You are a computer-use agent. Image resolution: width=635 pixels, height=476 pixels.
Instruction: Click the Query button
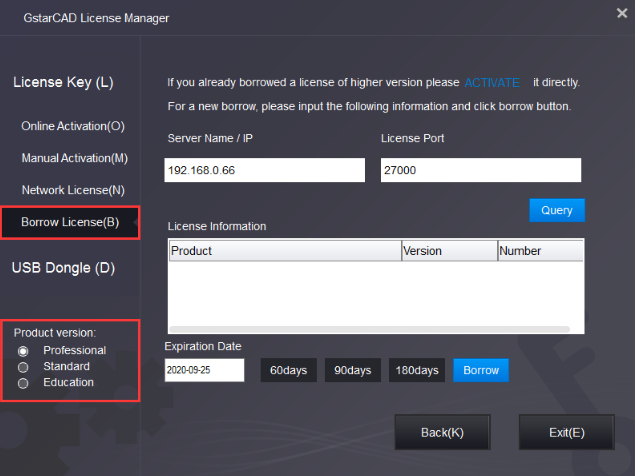(557, 210)
